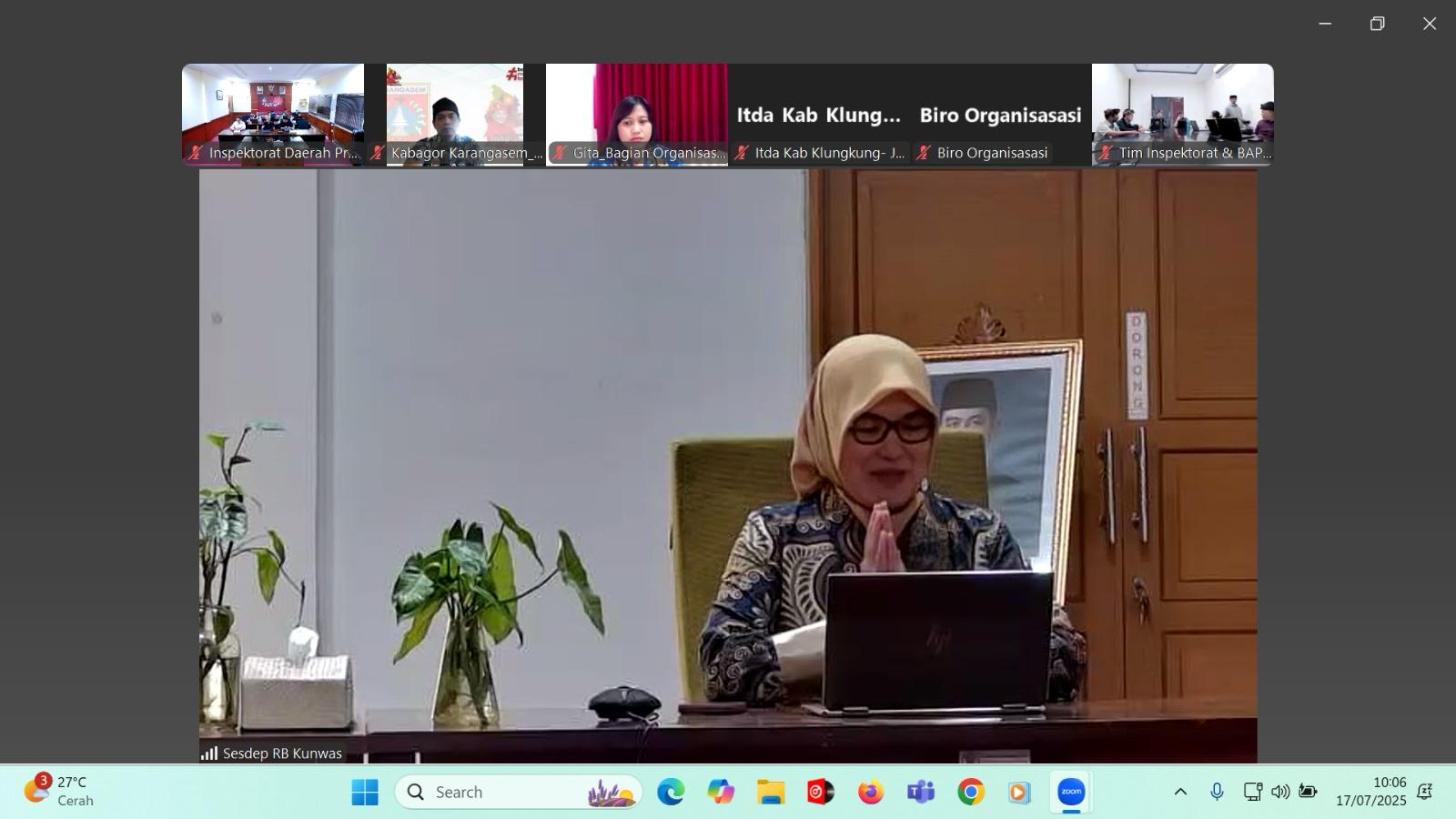The image size is (1456, 819).
Task: Select the Biro Organisasasi participant tile
Action: 1000,115
